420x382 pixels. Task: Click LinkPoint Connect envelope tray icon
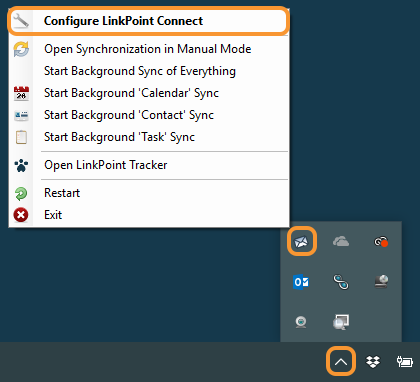[x=301, y=241]
